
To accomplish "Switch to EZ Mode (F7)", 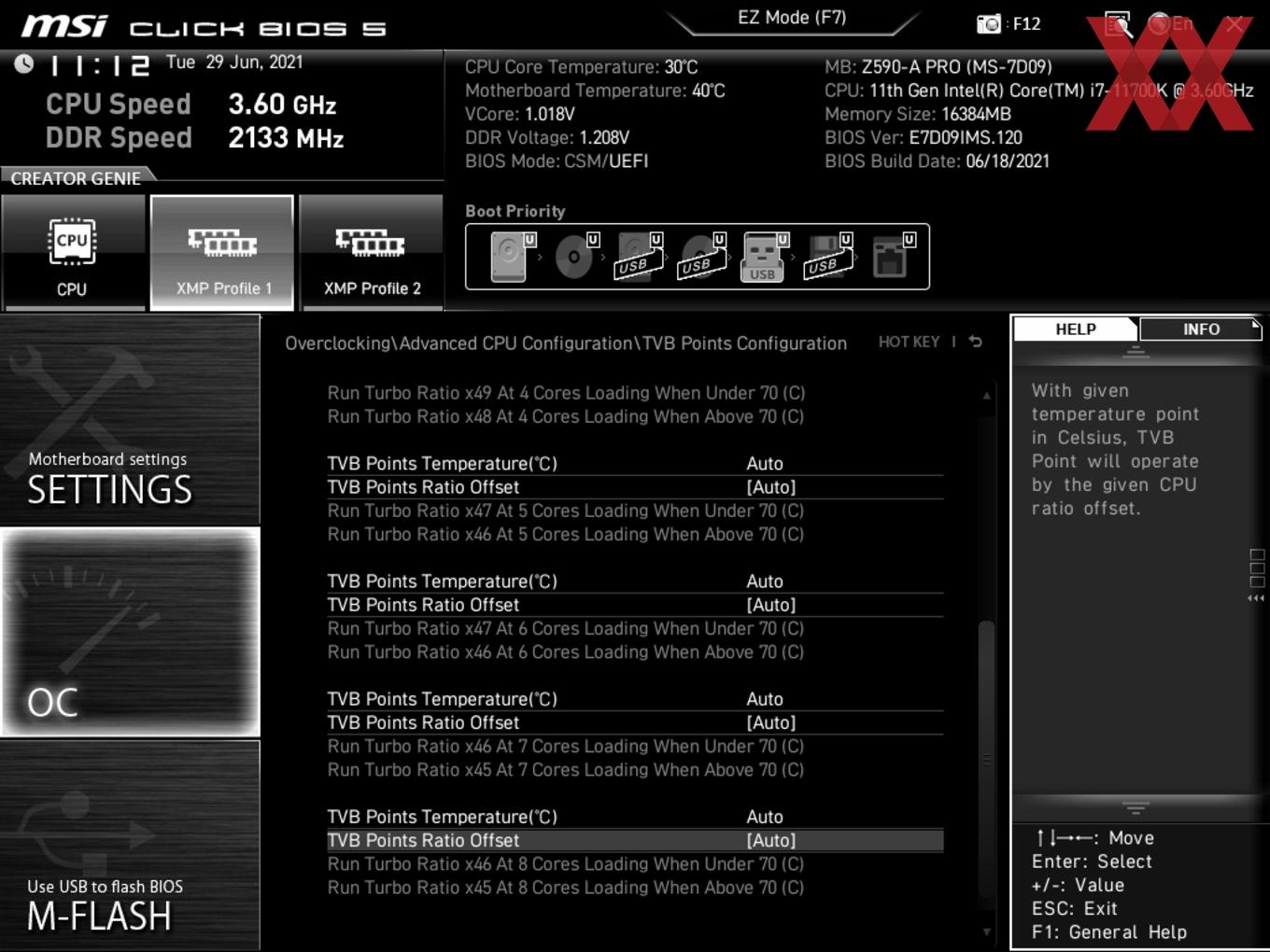I will (x=792, y=18).
